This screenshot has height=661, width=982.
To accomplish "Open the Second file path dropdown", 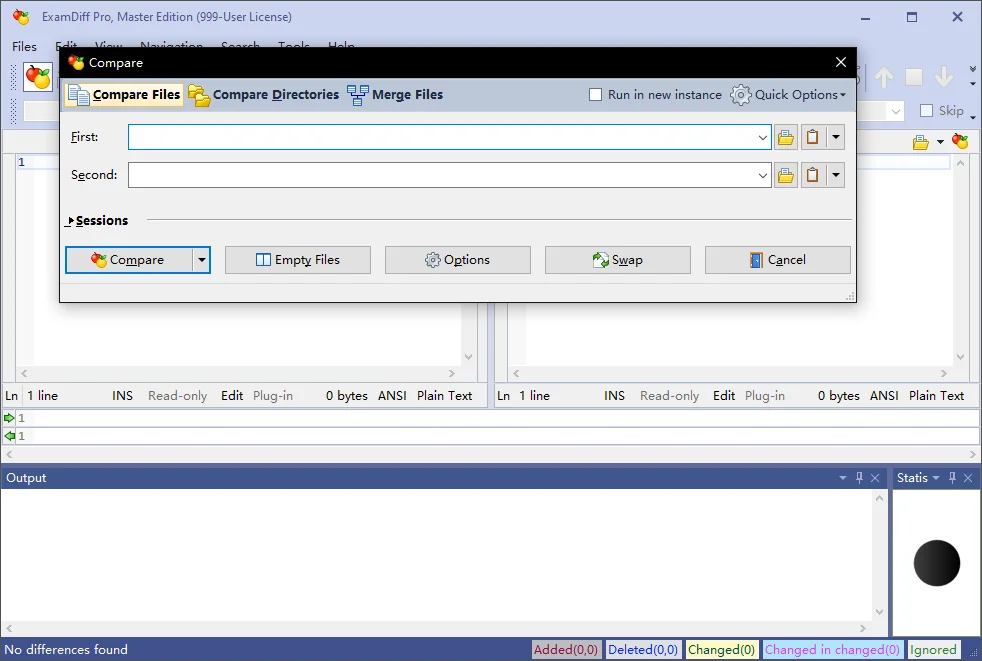I will [762, 175].
